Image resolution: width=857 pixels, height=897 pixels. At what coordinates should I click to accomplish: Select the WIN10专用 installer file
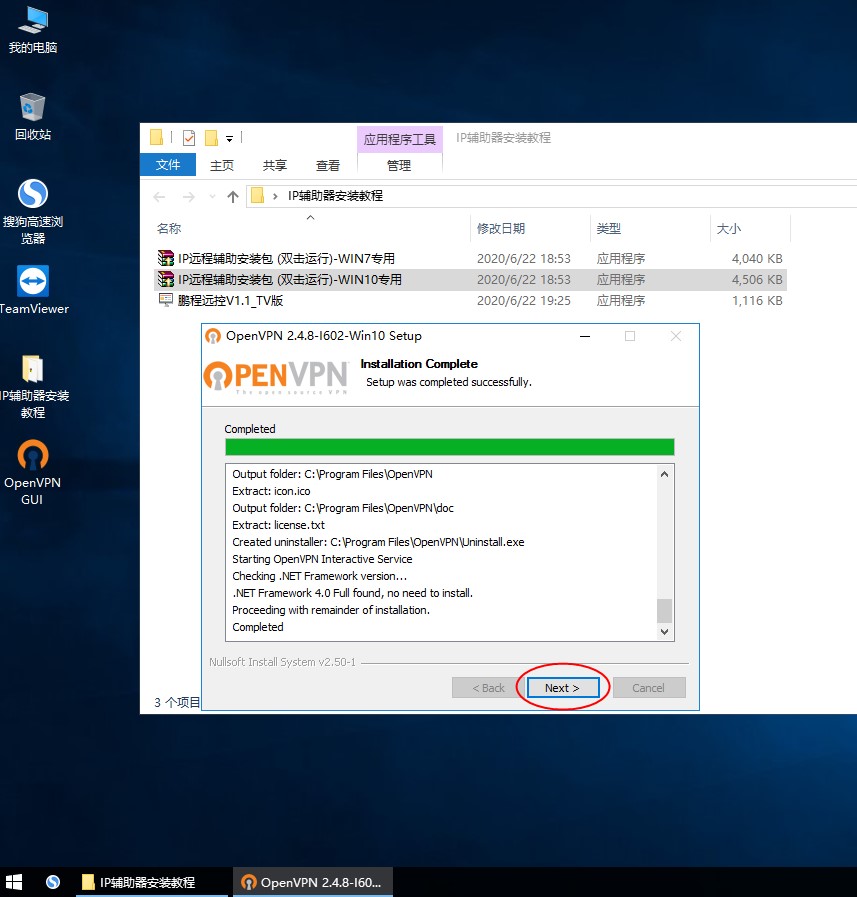coord(470,280)
